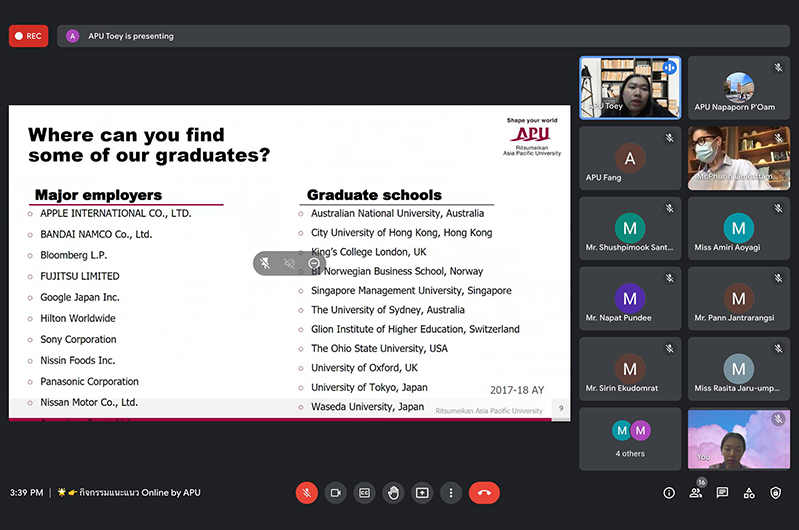Turn on closed captions
Image resolution: width=799 pixels, height=530 pixels.
tap(364, 493)
